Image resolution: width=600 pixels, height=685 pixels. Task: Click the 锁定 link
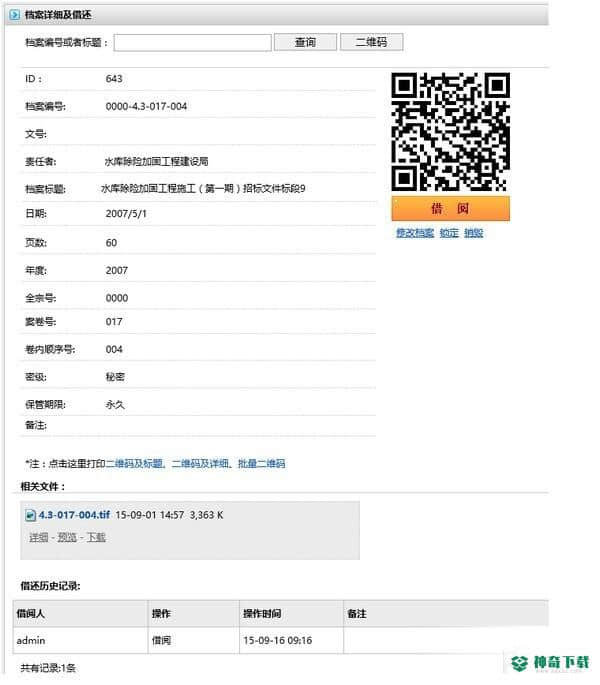(x=449, y=233)
